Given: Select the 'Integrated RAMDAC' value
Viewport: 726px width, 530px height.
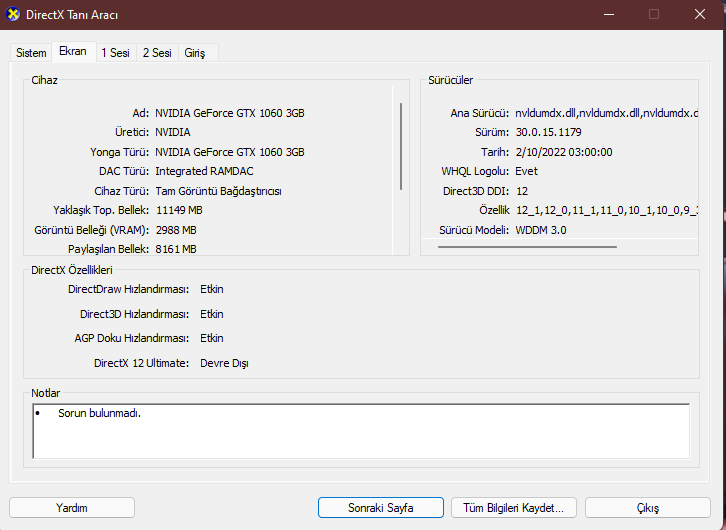Looking at the screenshot, I should [204, 171].
